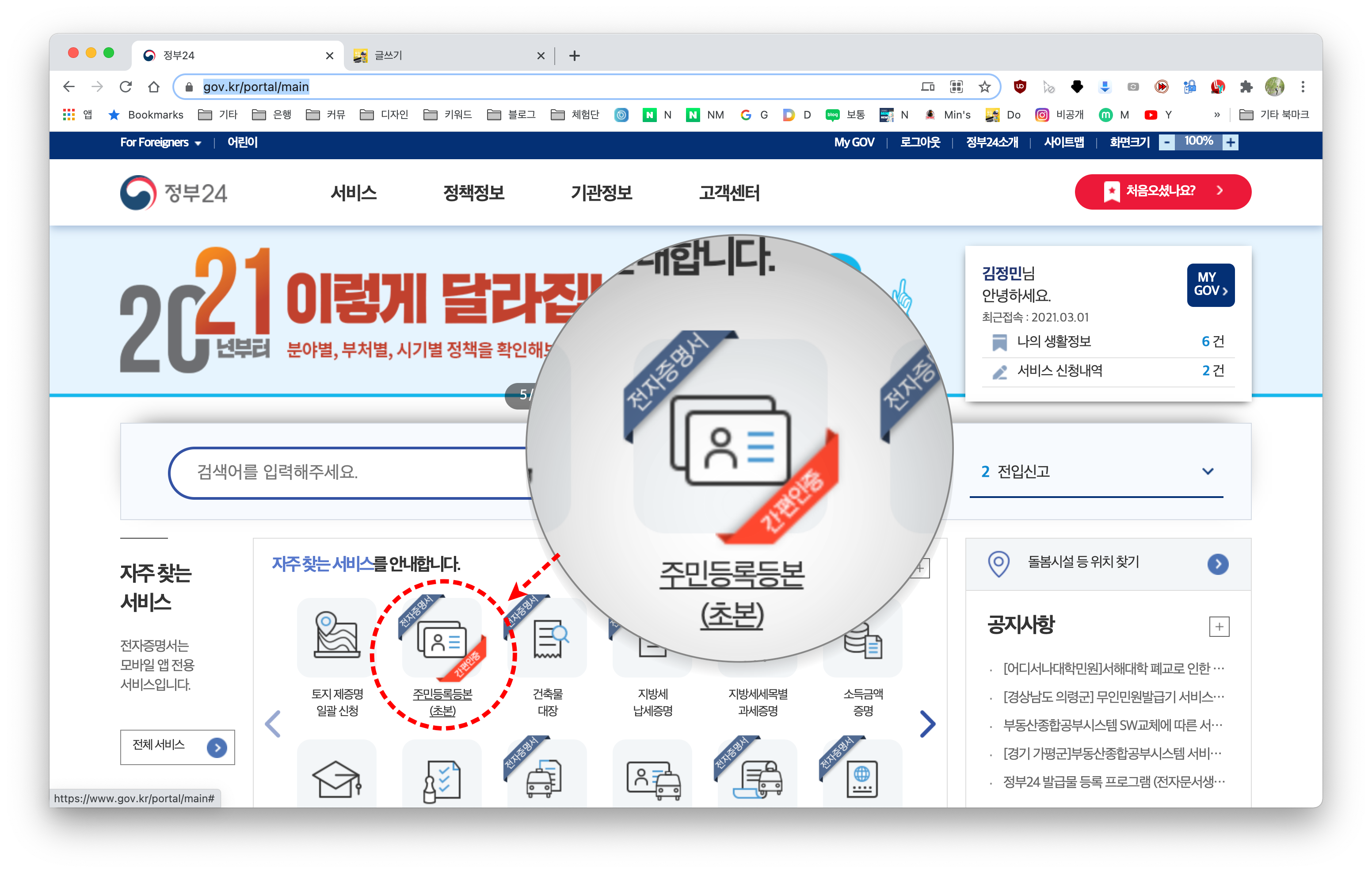
Task: Open the Chrome extensions puzzle icon
Action: pyautogui.click(x=1246, y=87)
